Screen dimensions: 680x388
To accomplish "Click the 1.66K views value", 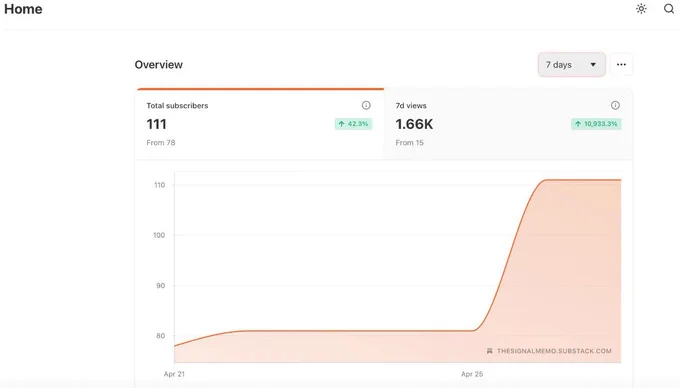I will pos(414,124).
